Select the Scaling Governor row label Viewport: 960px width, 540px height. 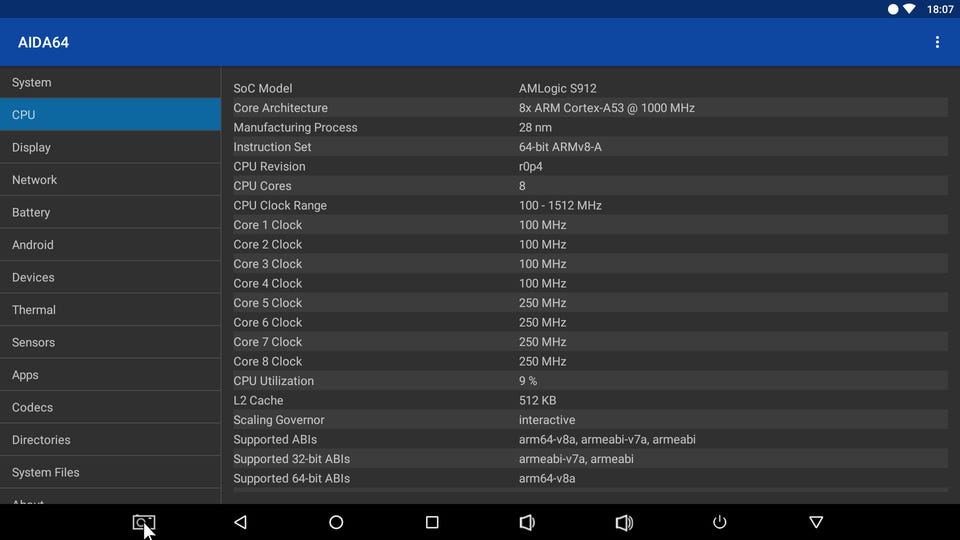[279, 420]
